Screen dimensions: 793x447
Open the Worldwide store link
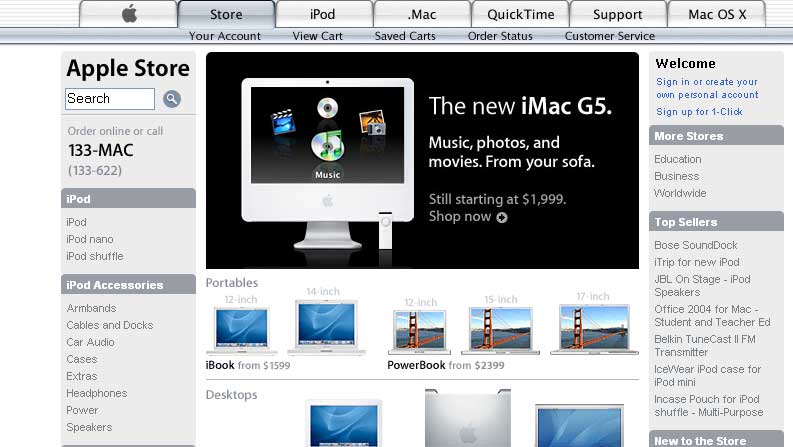[680, 193]
